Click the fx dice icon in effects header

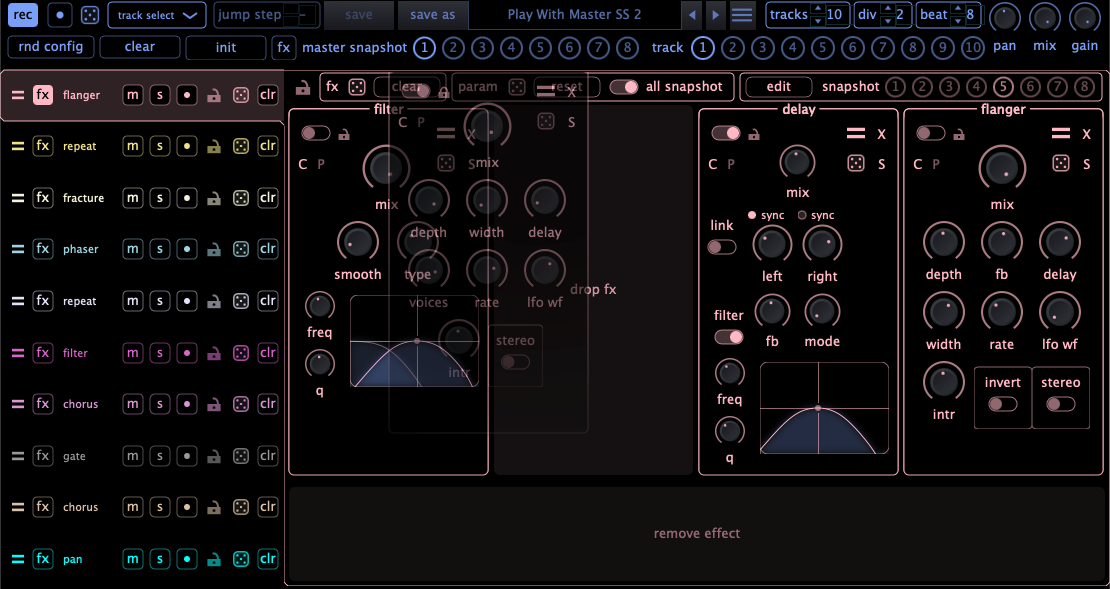point(356,86)
